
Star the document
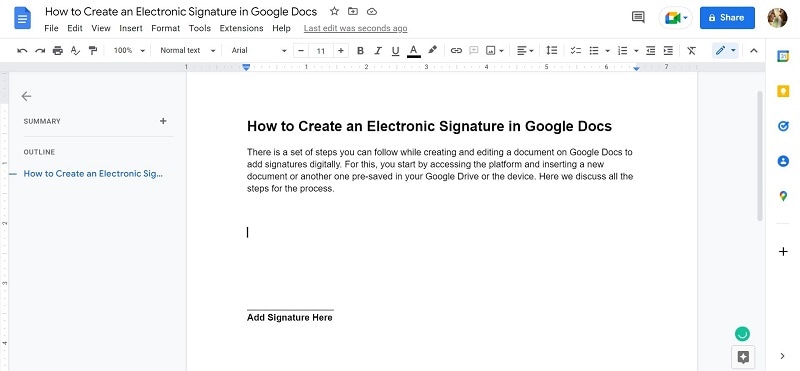click(x=334, y=11)
